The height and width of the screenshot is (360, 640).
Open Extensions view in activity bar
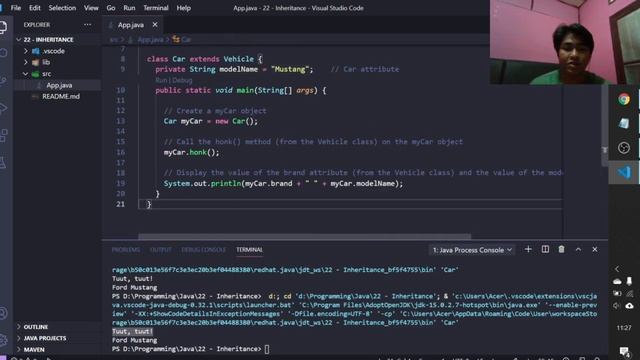click(x=3, y=135)
